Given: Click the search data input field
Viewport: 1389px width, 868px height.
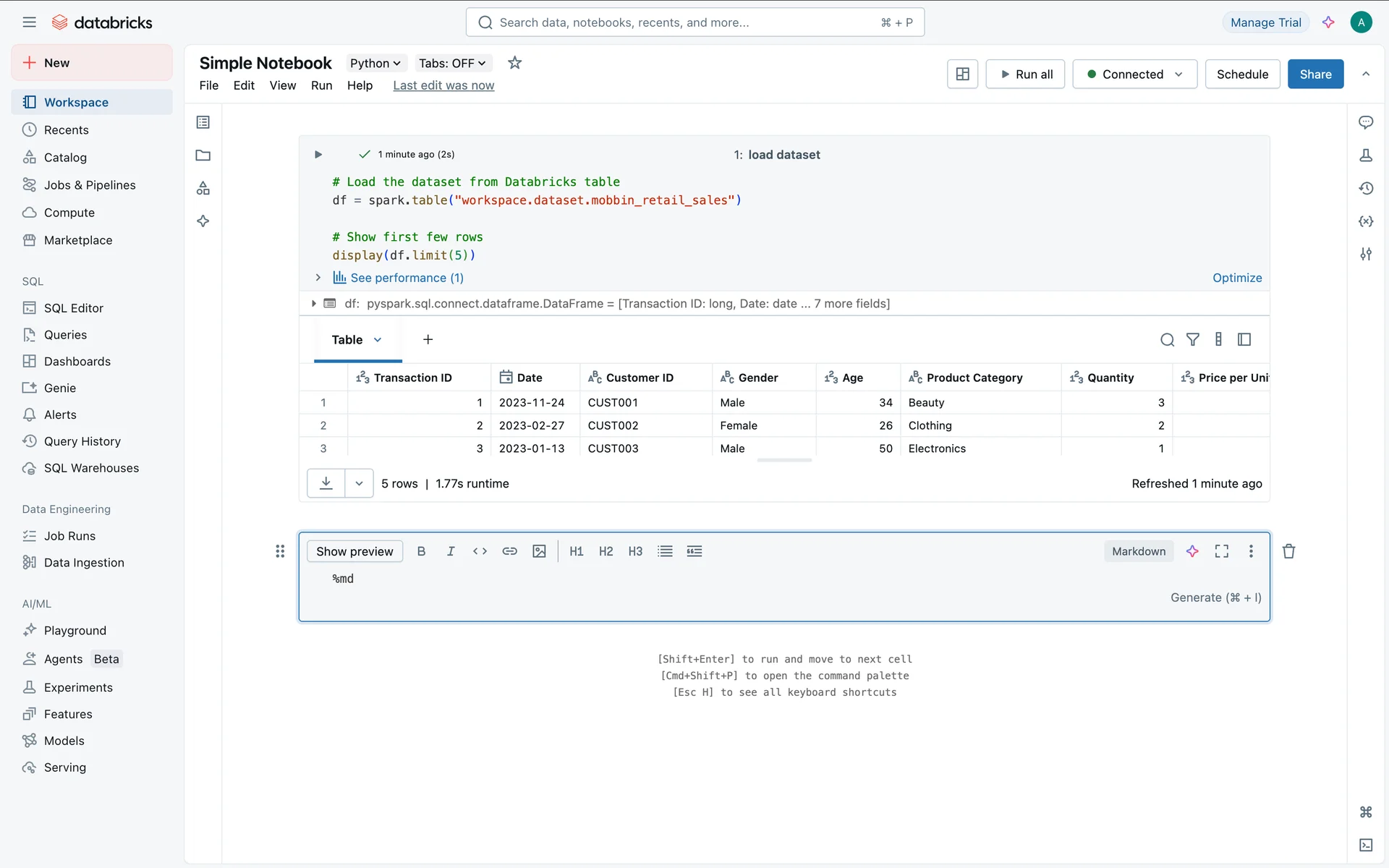Looking at the screenshot, I should 694,22.
